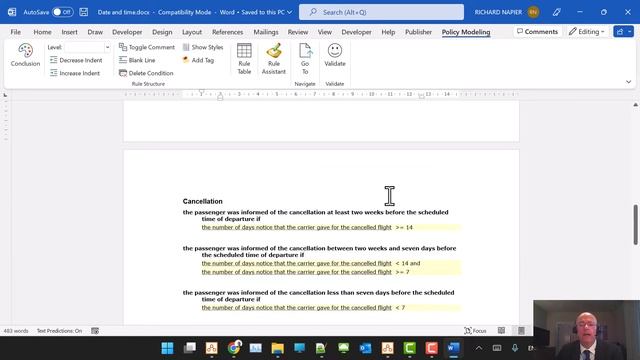640x360 pixels.
Task: Switch to Read Mode view icon
Action: click(501, 331)
